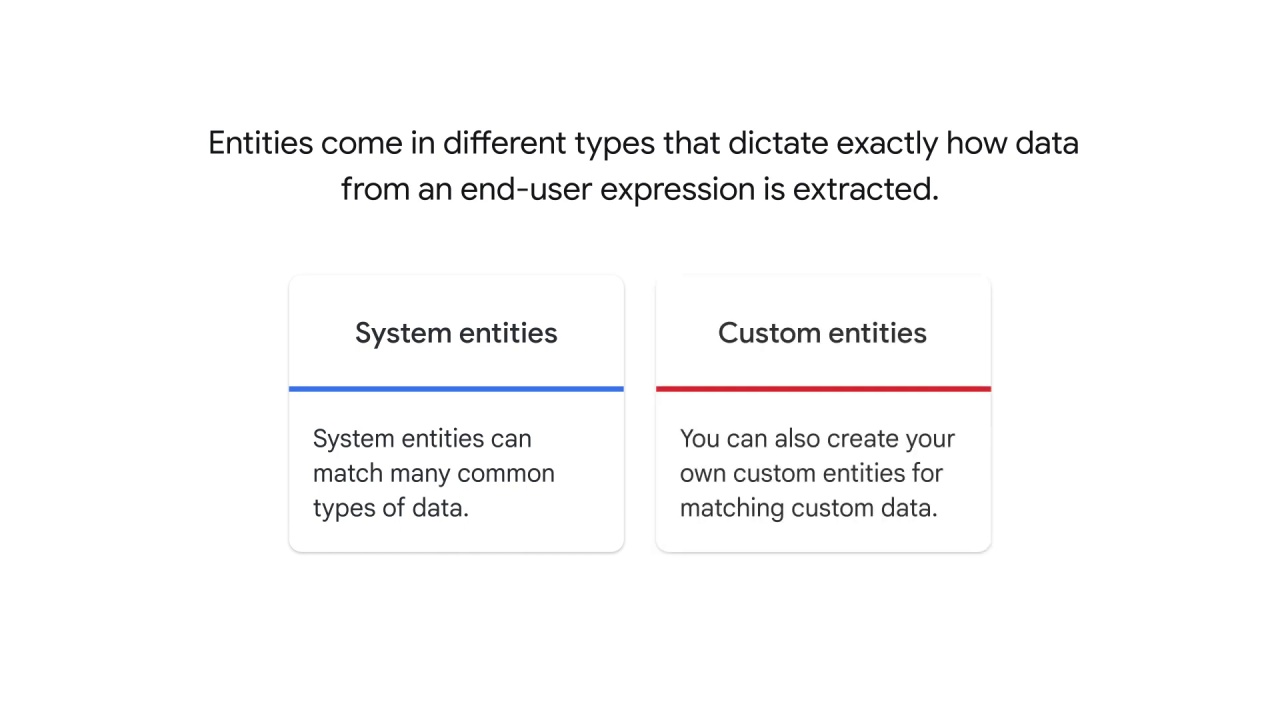Viewport: 1280px width, 720px height.
Task: Click the headline's second line ending in extracted
Action: tap(640, 189)
